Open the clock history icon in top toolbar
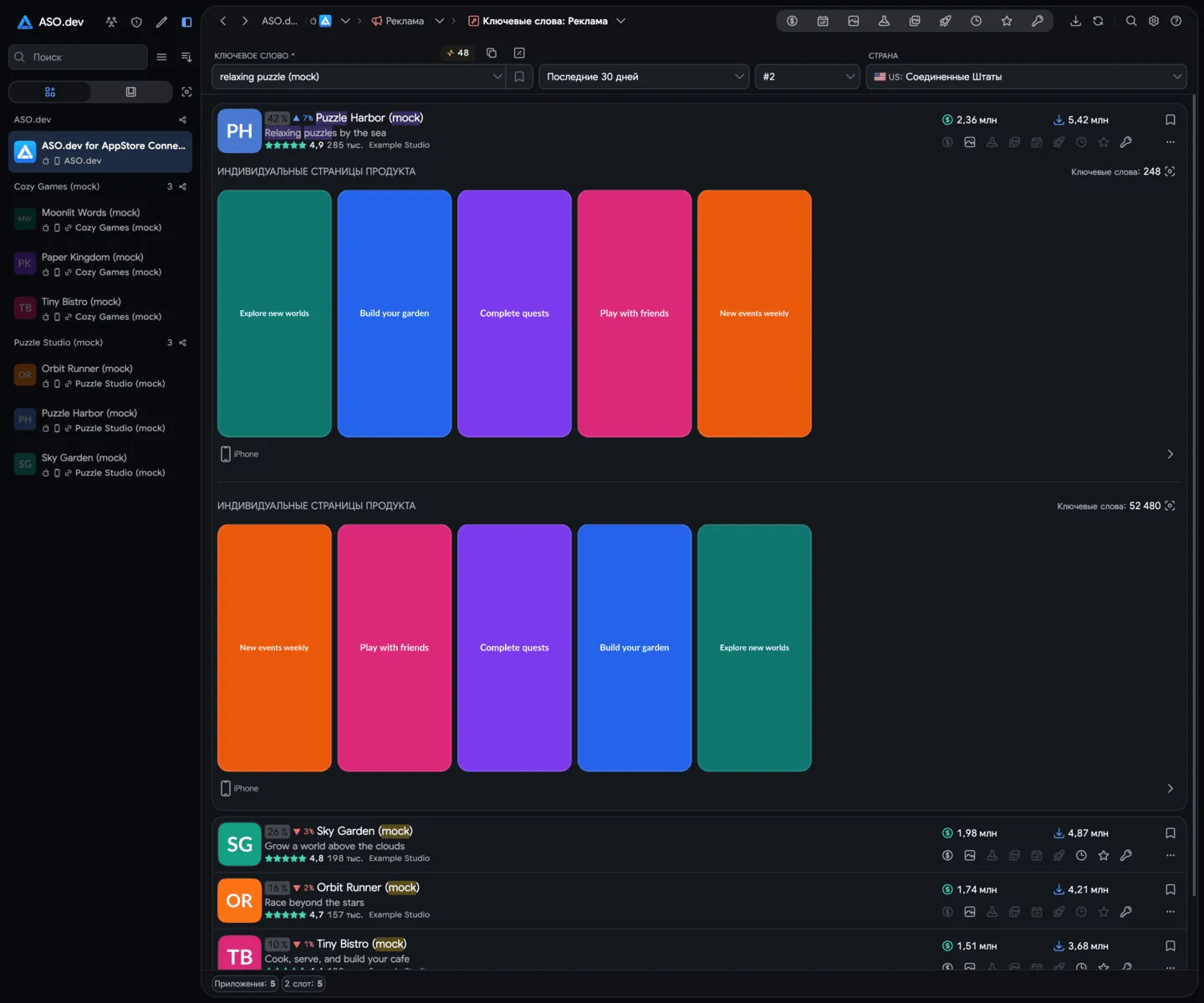The image size is (1204, 1003). click(976, 21)
